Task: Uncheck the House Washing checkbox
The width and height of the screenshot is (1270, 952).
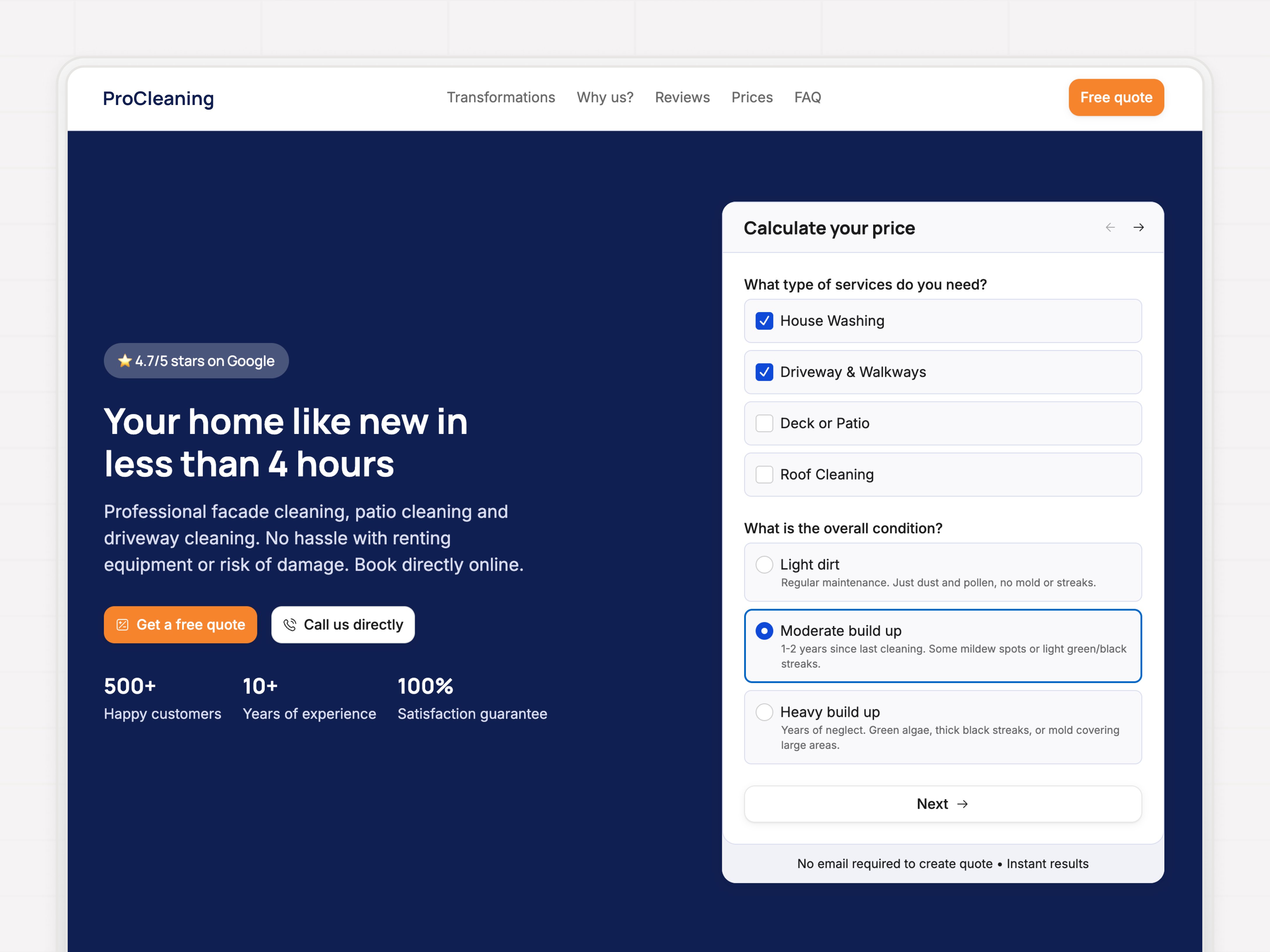Action: [764, 321]
